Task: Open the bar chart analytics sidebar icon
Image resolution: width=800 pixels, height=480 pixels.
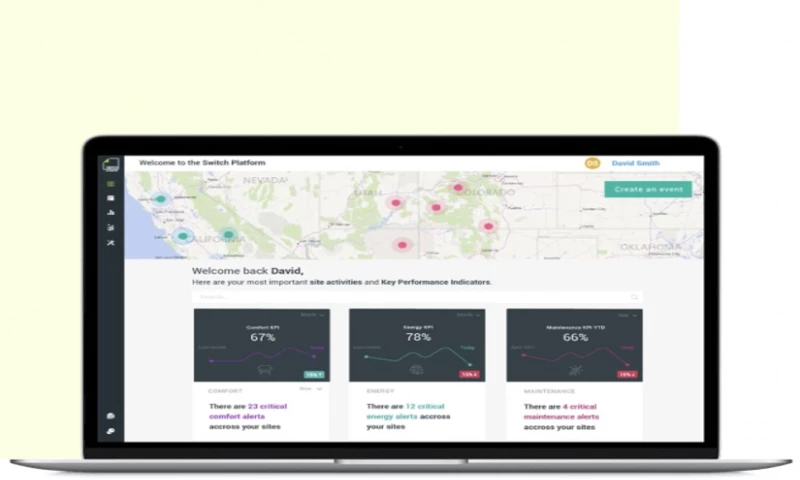Action: (111, 212)
